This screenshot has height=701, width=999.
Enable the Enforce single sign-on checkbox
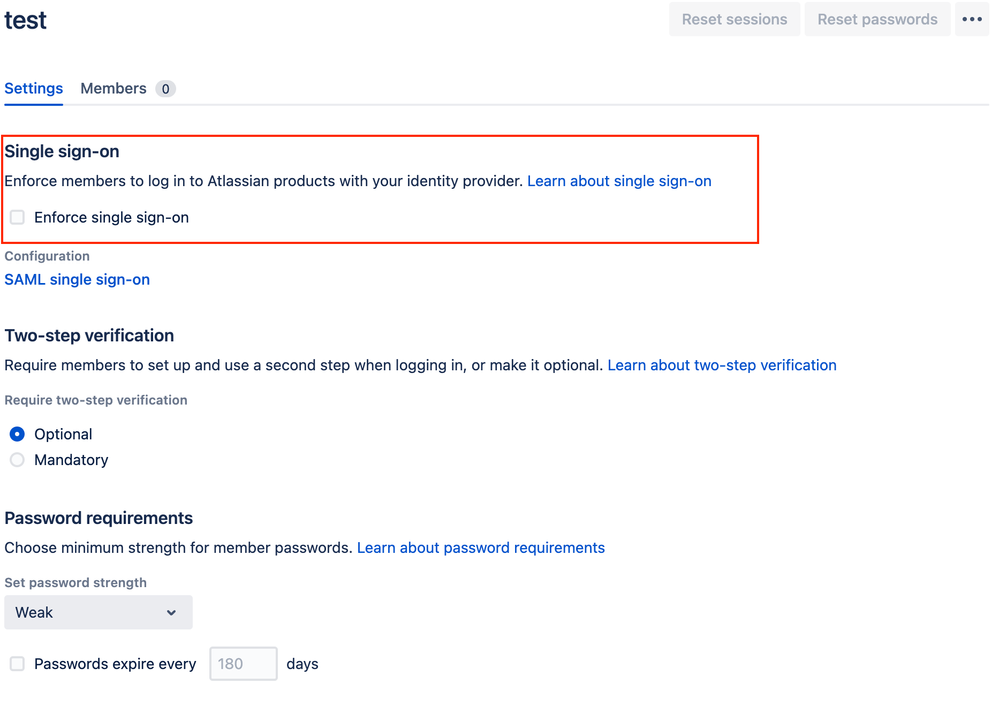[17, 217]
